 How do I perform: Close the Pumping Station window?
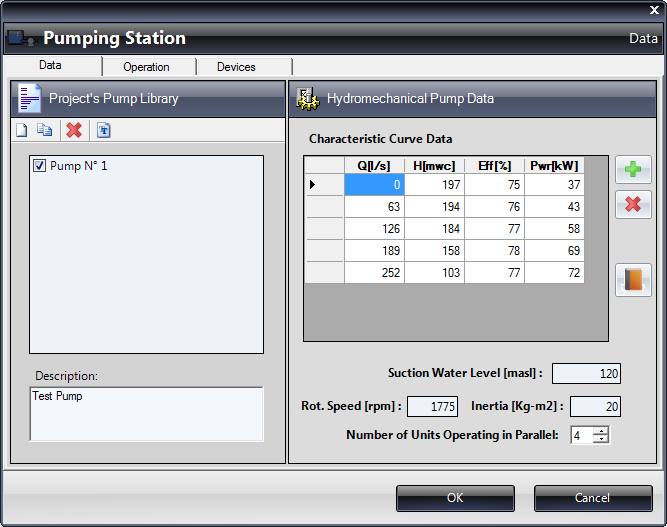pyautogui.click(x=654, y=9)
